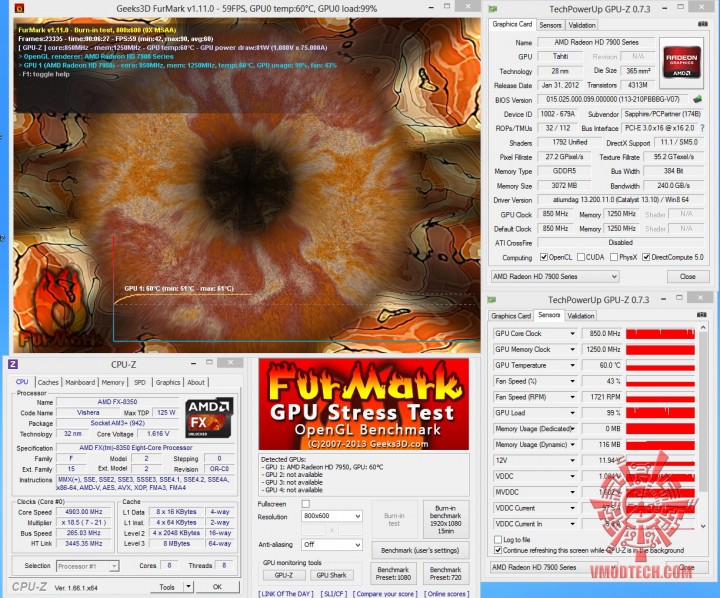Screen dimensions: 720x598
Task: Toggle the OpenCL checkbox
Action: [x=544, y=257]
